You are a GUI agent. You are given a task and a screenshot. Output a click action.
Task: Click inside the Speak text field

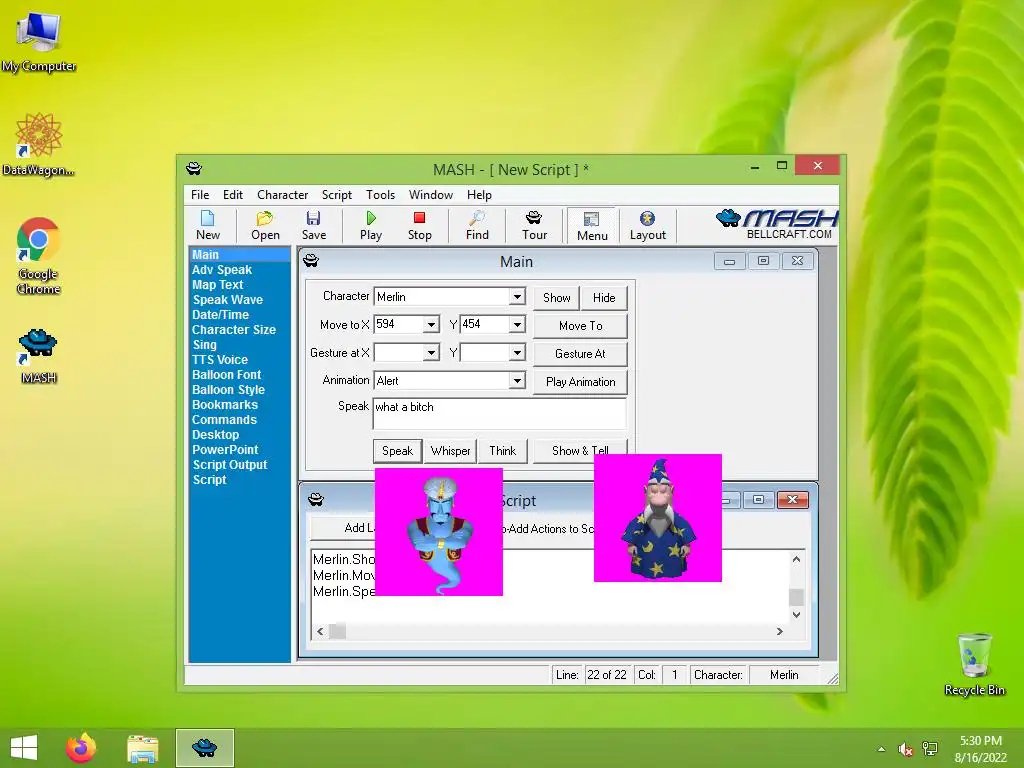coord(500,413)
